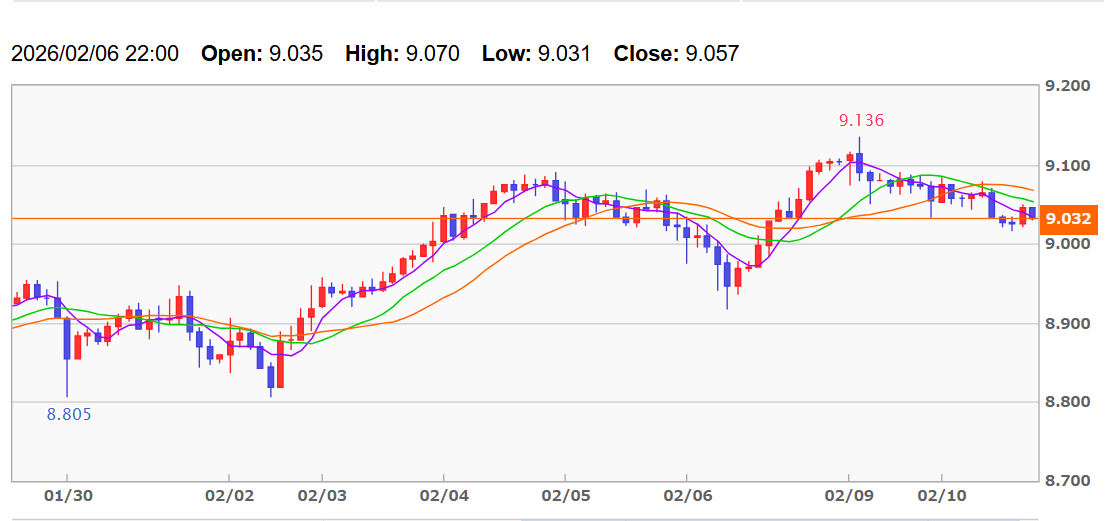Select the 02/03 date on time axis
The height and width of the screenshot is (521, 1111).
pos(321,495)
